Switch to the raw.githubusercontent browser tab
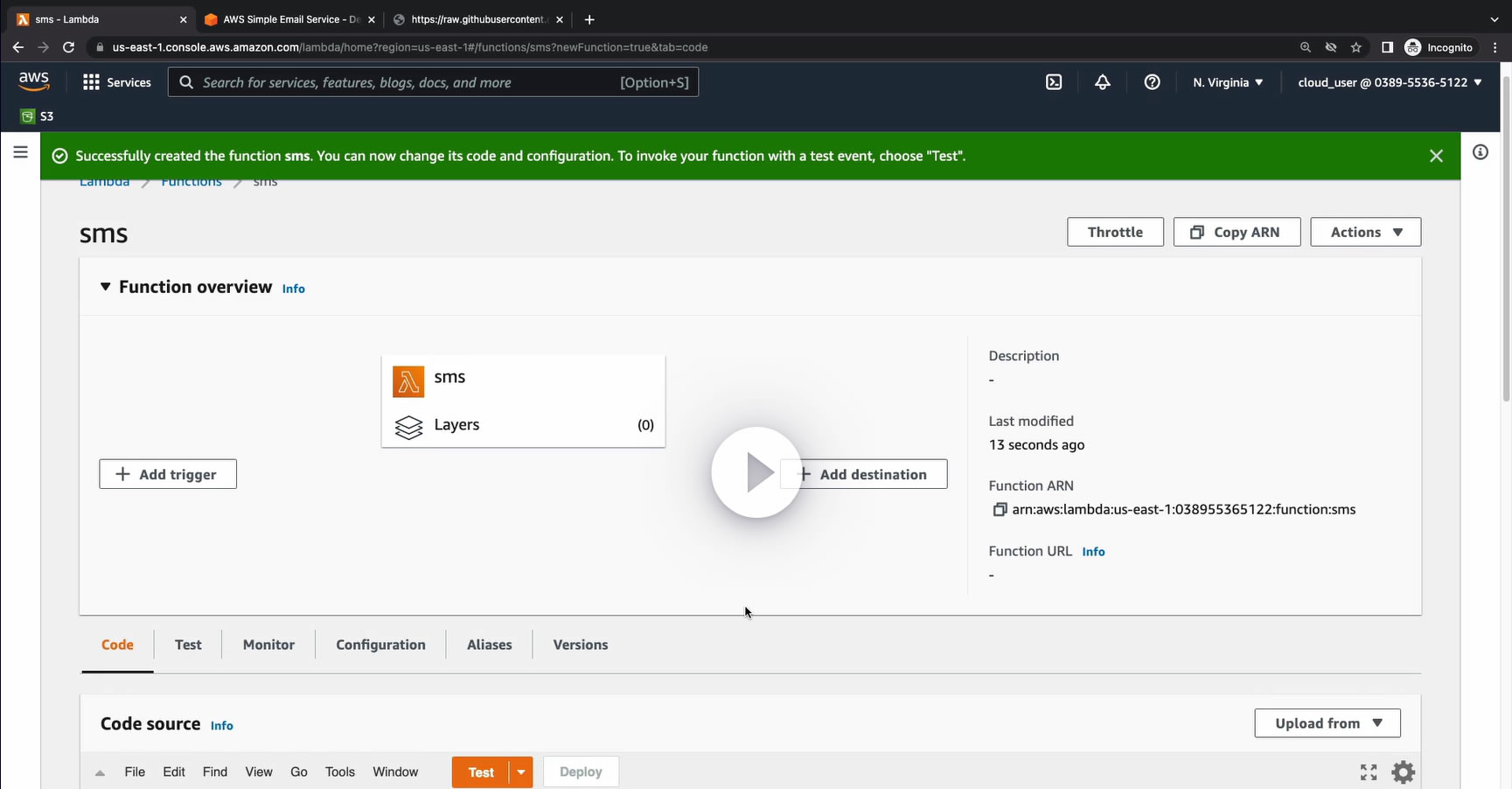 477,19
